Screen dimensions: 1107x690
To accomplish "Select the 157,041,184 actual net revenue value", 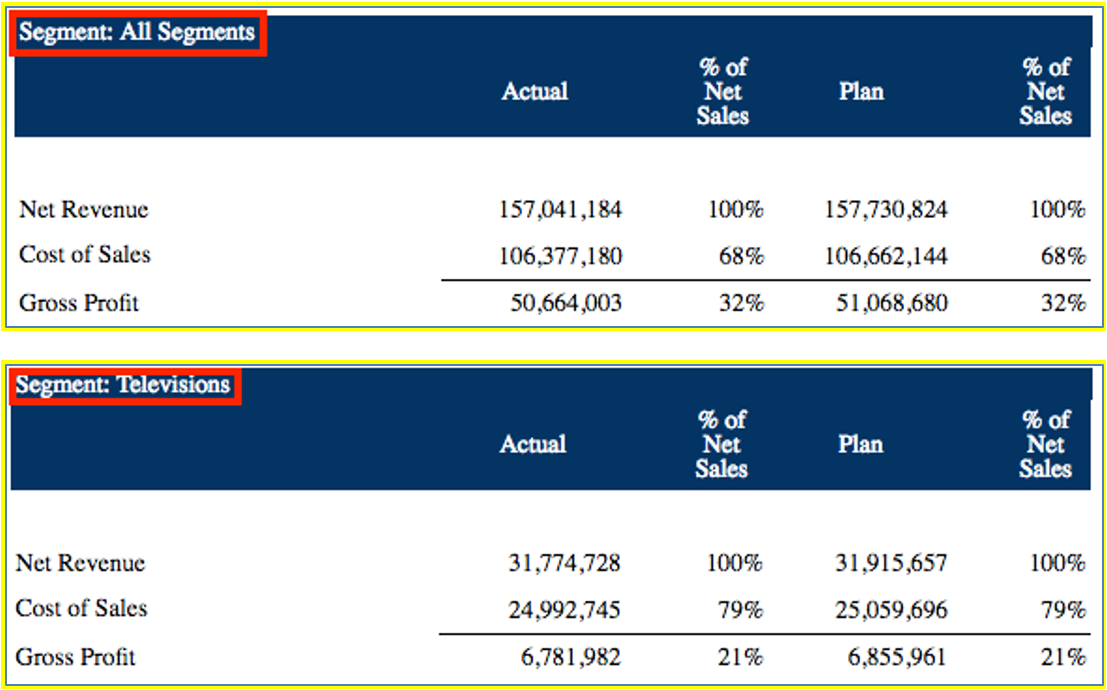I will pyautogui.click(x=560, y=210).
